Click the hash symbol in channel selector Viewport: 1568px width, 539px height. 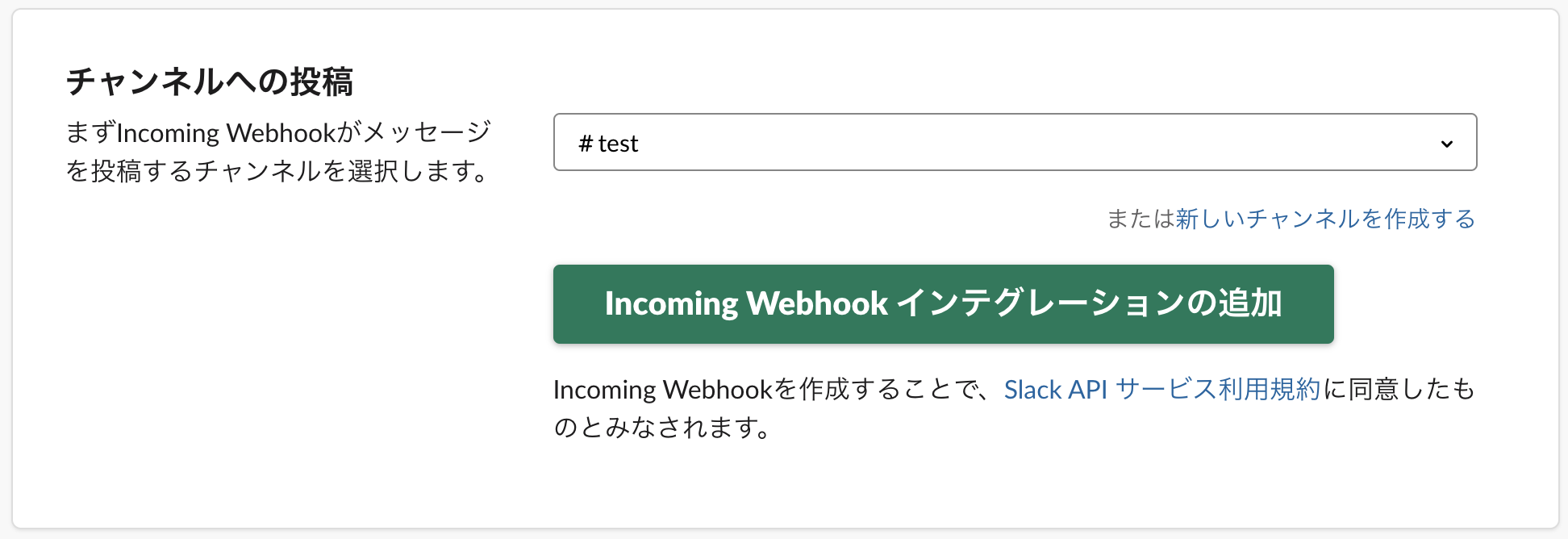coord(586,144)
